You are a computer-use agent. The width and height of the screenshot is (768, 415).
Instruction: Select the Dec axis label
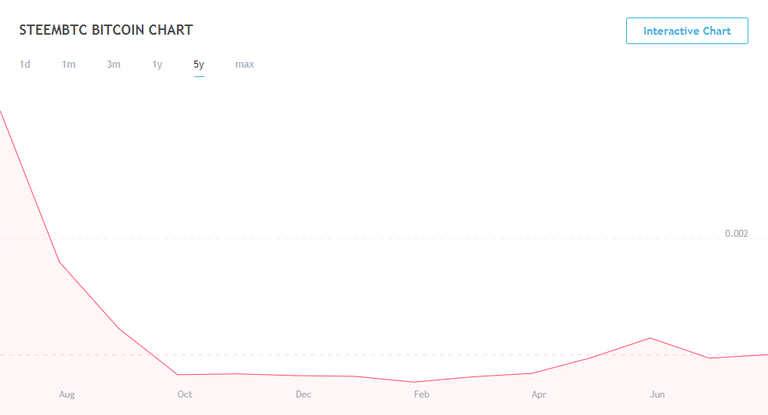[303, 394]
